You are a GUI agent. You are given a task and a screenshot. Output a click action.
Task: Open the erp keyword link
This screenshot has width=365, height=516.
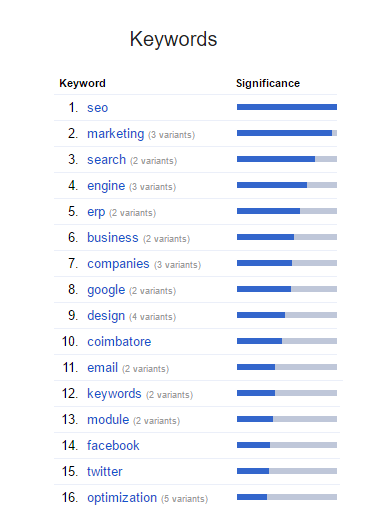tap(96, 212)
